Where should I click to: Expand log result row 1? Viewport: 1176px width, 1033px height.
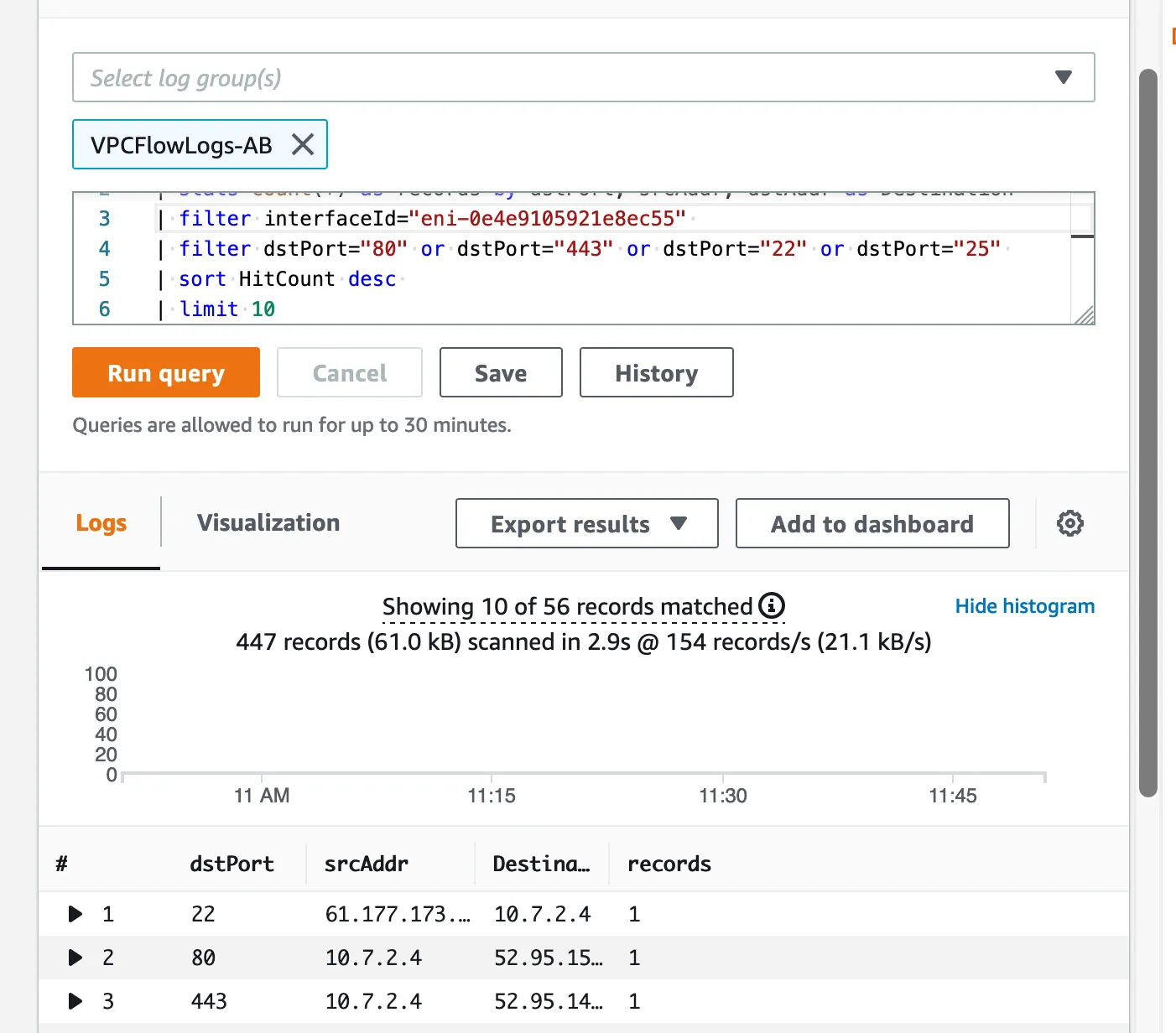(x=75, y=914)
